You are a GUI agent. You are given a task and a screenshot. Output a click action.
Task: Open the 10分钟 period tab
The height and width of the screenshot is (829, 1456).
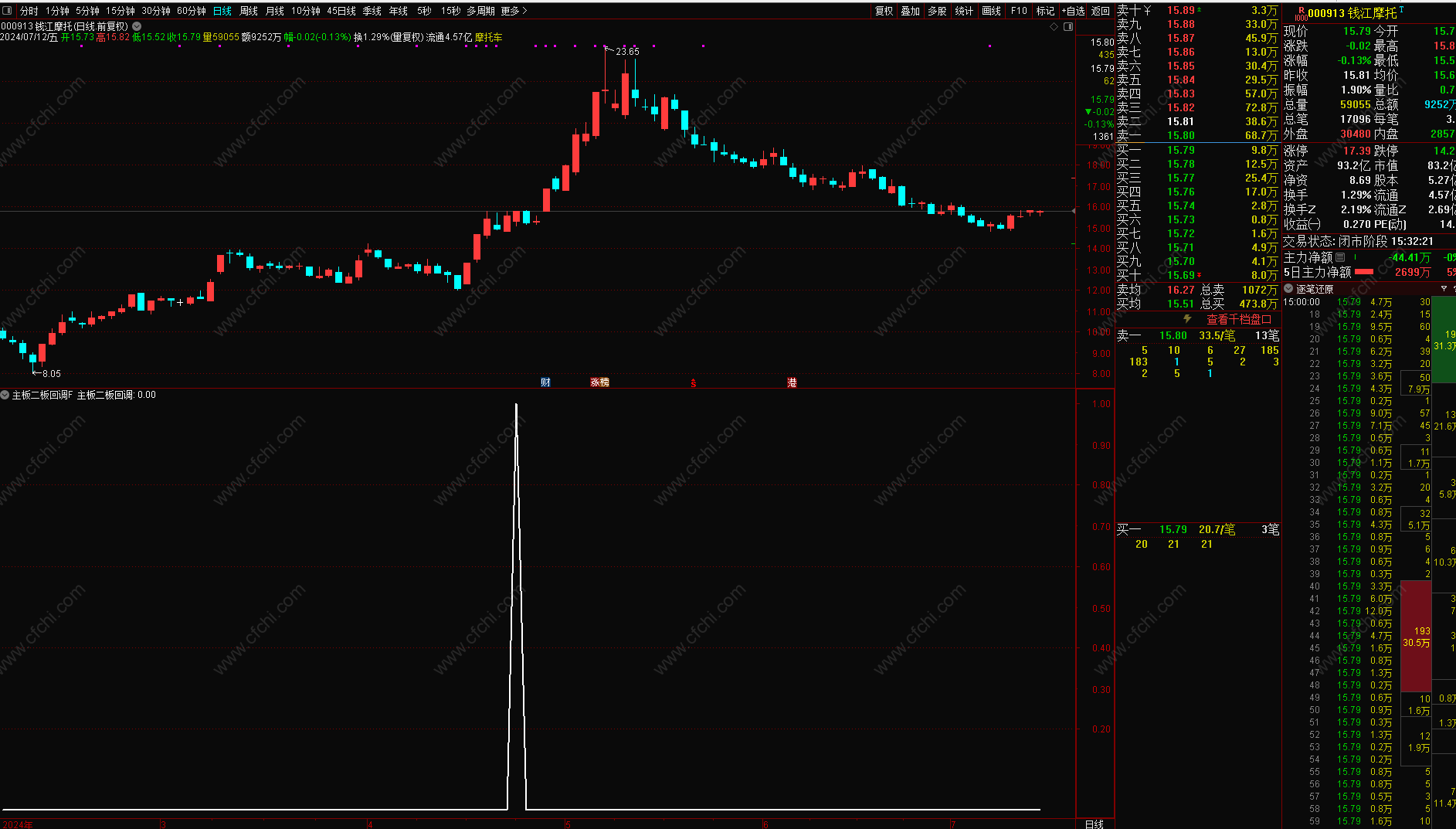pyautogui.click(x=306, y=11)
